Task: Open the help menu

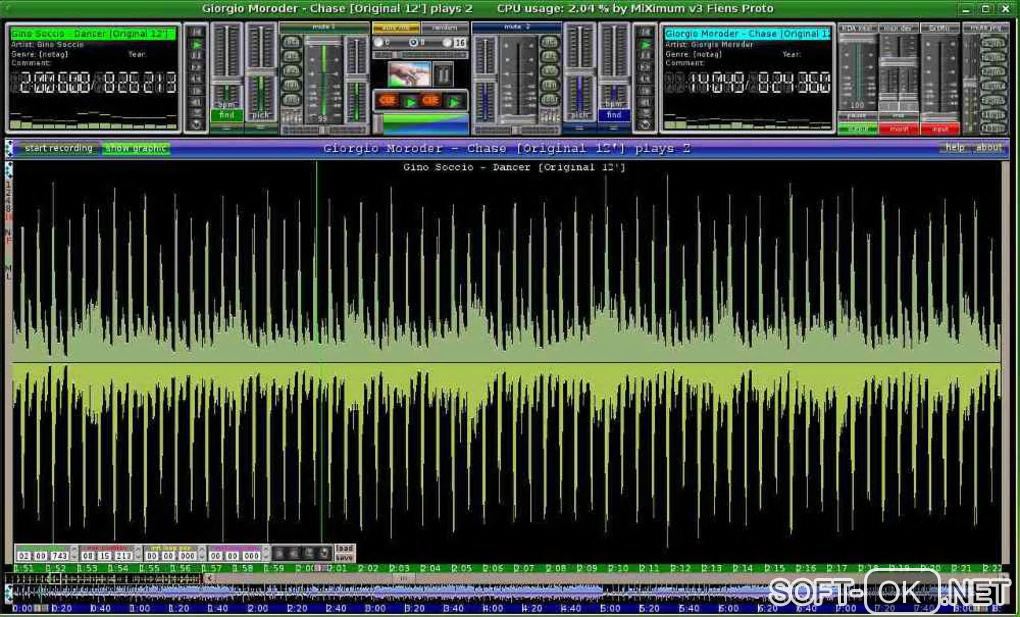Action: pyautogui.click(x=955, y=148)
